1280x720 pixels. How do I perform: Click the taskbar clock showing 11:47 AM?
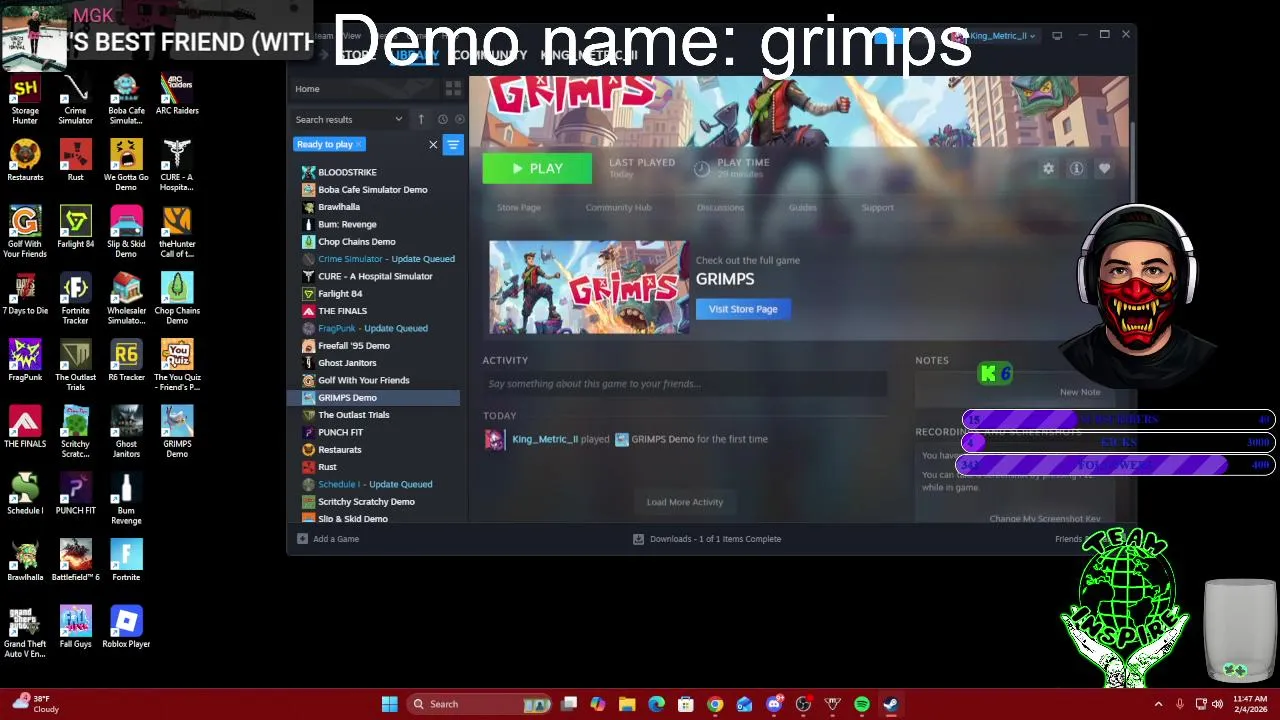point(1250,704)
